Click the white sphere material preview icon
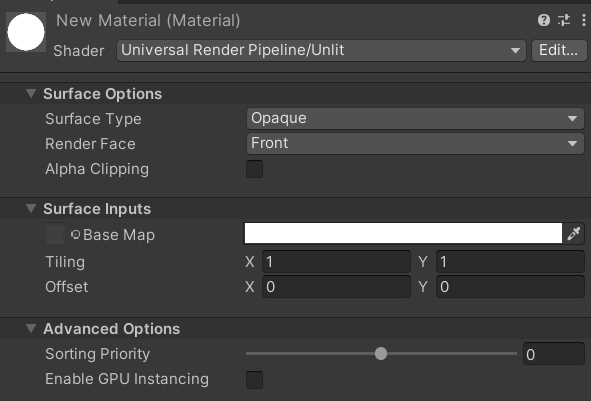Image resolution: width=591 pixels, height=401 pixels. point(26,32)
